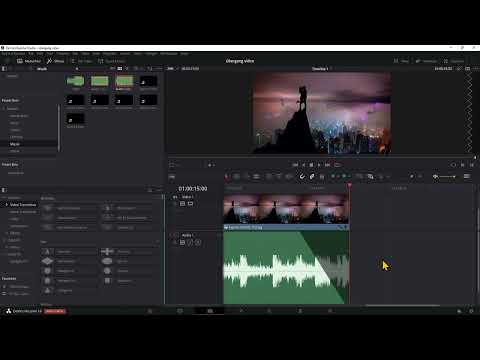Select Audio Transitions in effects tree

coord(23,212)
